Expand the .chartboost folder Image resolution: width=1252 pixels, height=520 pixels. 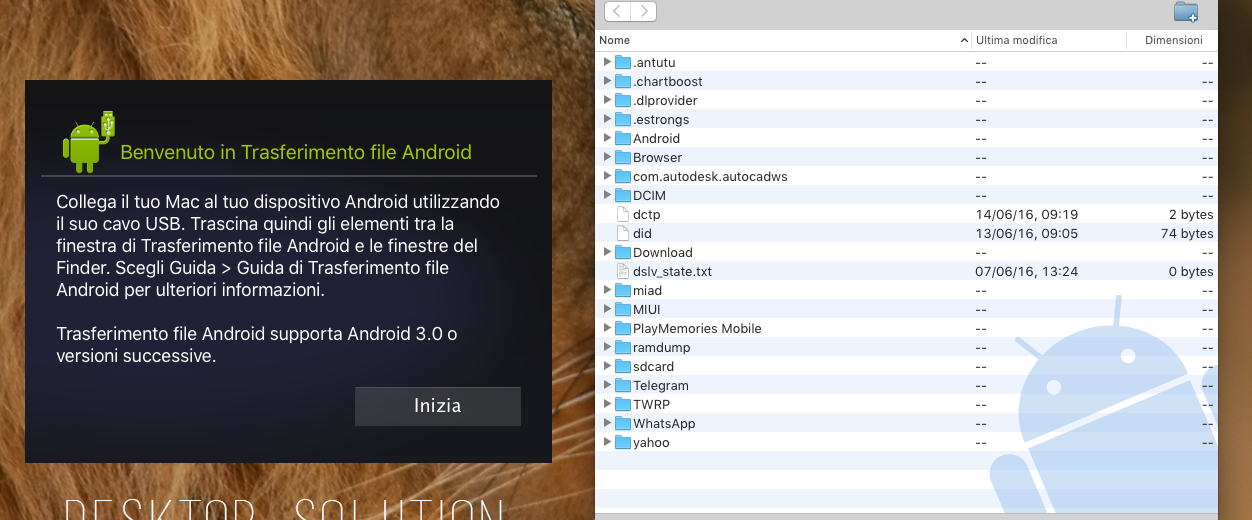click(607, 81)
